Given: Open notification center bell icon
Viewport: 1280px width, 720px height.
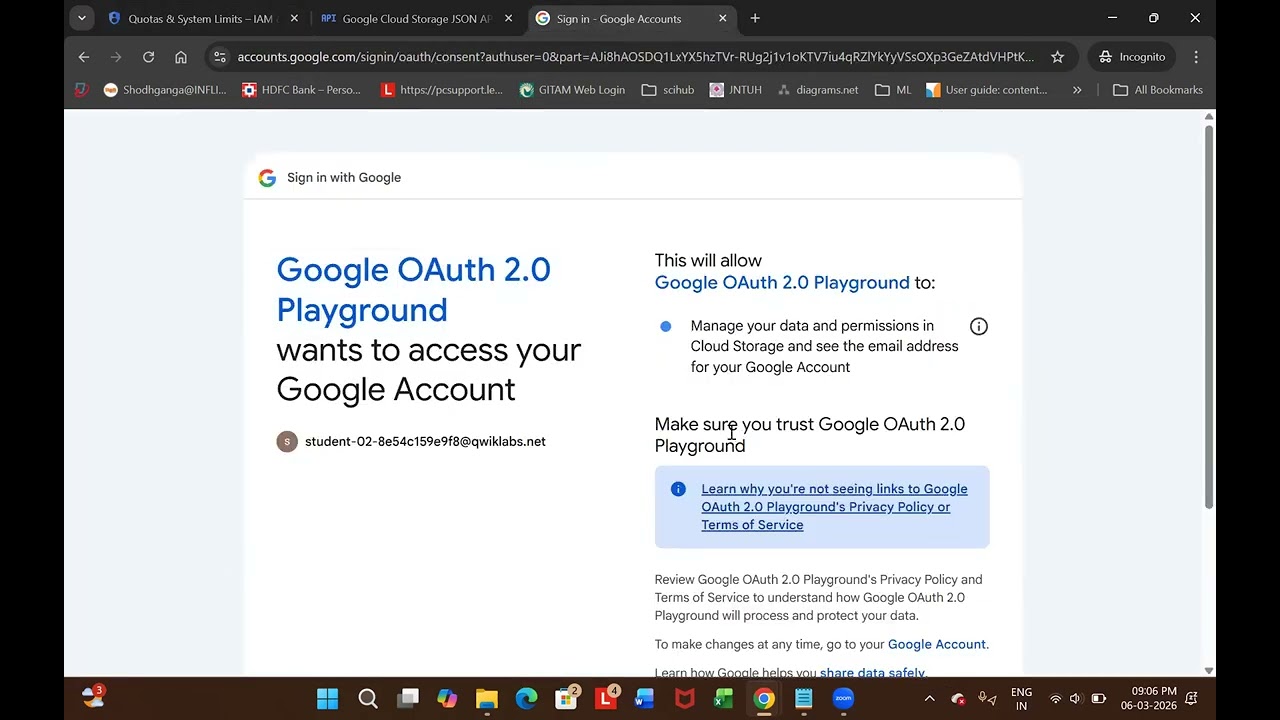Looking at the screenshot, I should click(1192, 699).
